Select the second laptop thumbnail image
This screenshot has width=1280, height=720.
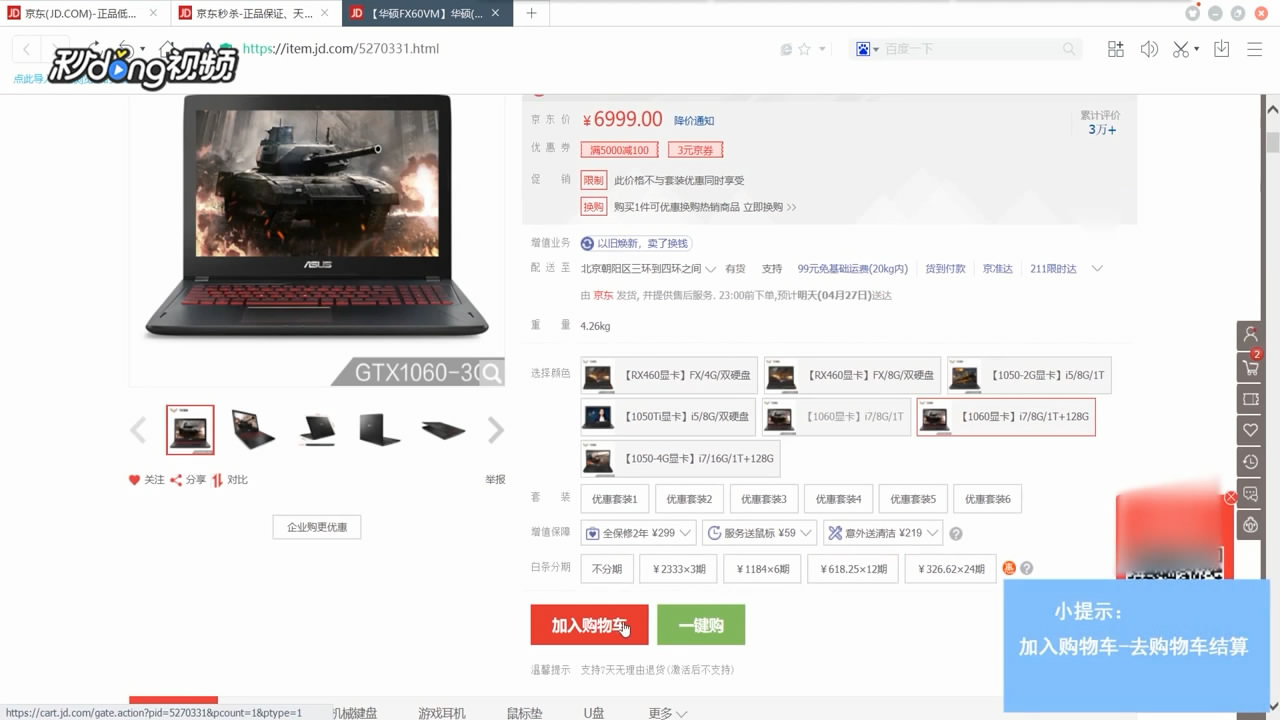(253, 428)
